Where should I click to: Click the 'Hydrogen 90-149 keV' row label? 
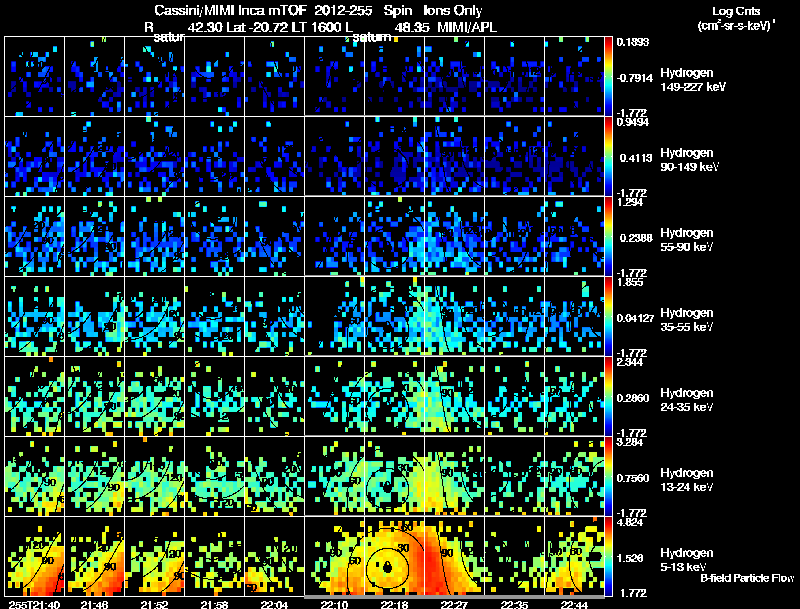click(x=689, y=160)
